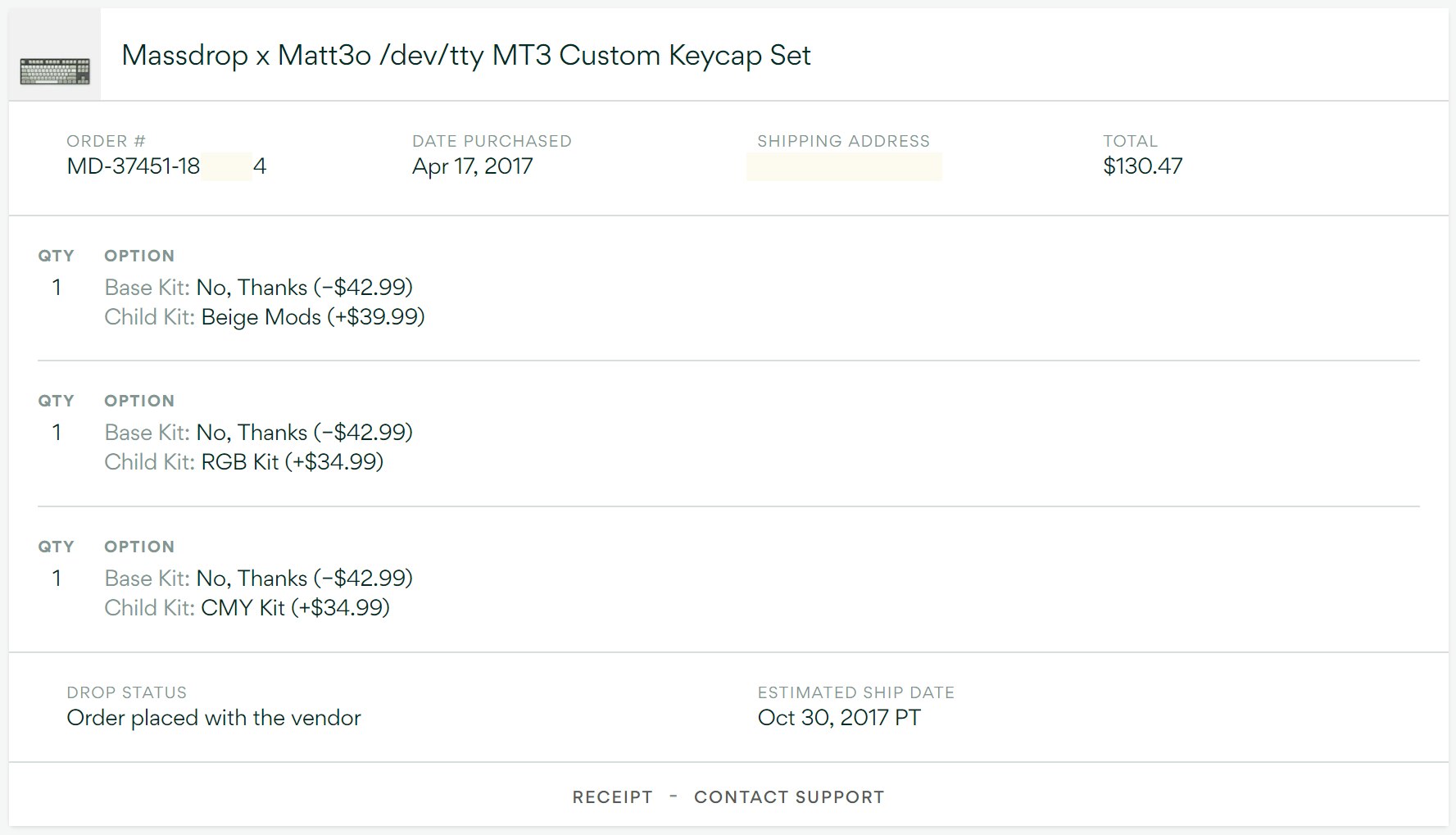Click the first Base Kit No, Thanks line
1456x835 pixels.
[x=258, y=288]
